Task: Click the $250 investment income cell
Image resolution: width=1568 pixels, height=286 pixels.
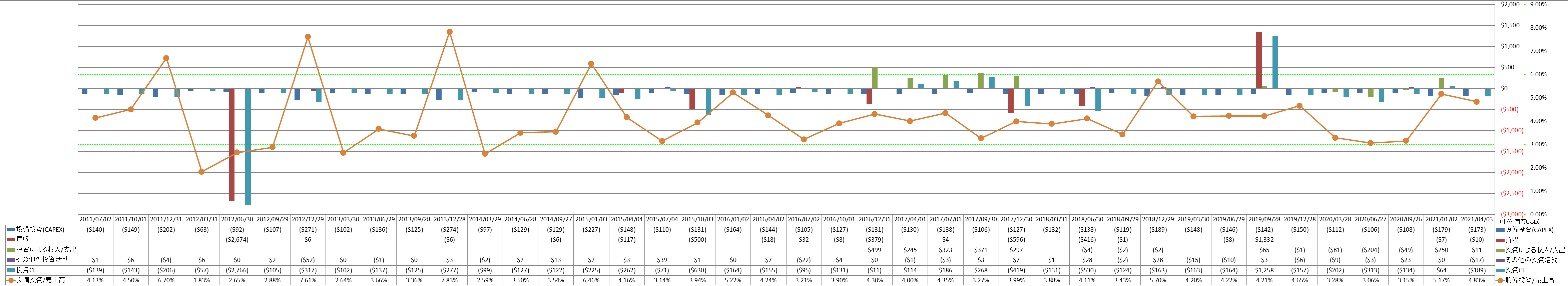Action: click(1441, 250)
